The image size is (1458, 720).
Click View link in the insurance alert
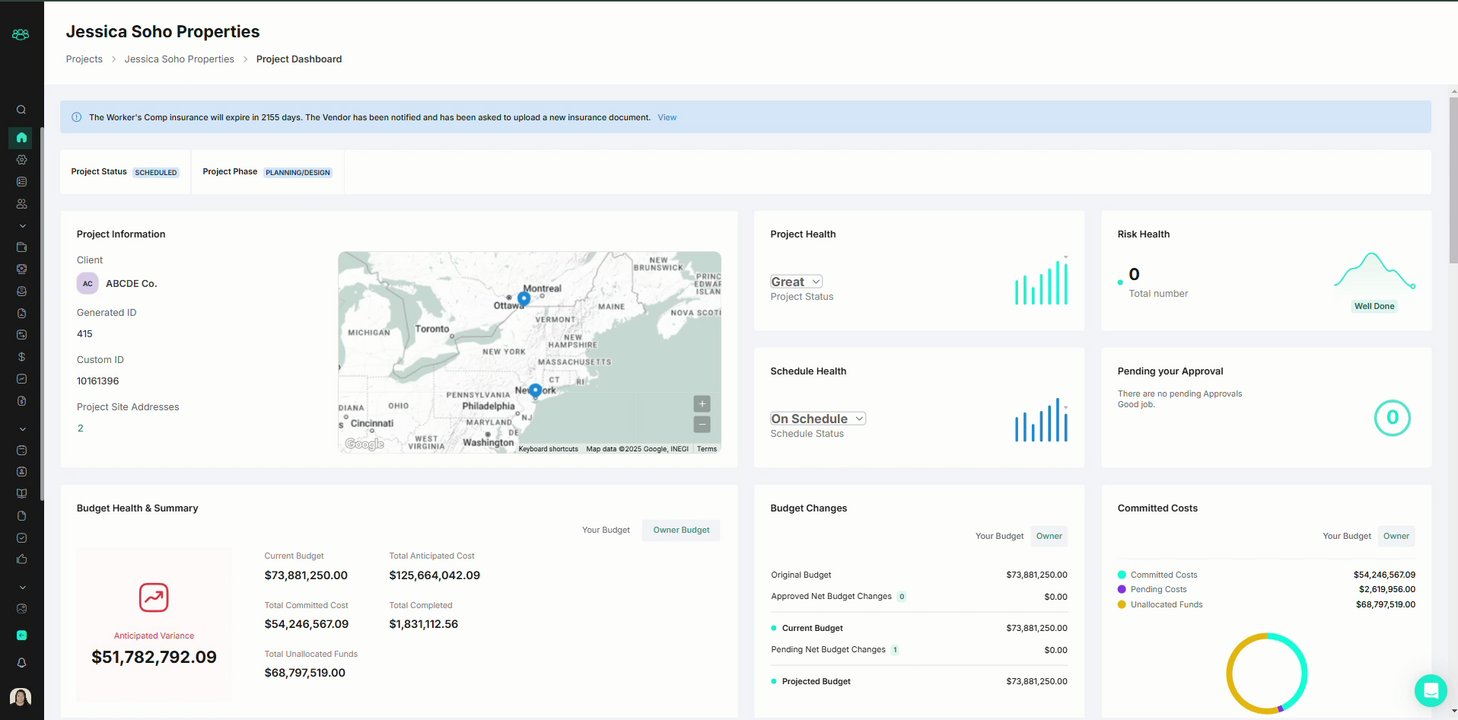667,118
